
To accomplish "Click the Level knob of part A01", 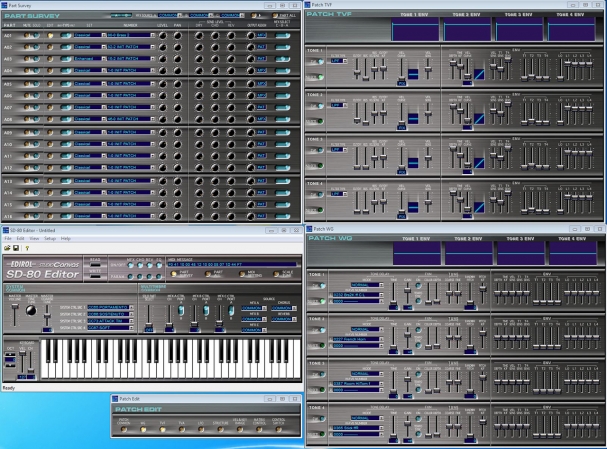I will pos(163,35).
